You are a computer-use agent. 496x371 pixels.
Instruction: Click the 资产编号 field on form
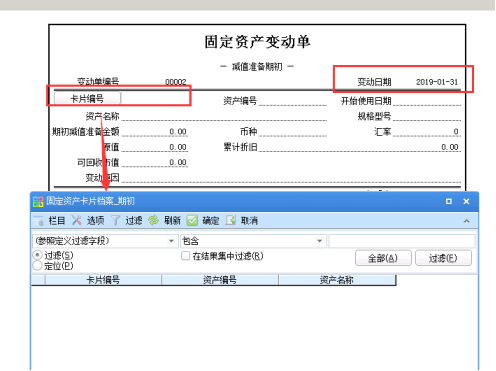[x=293, y=100]
